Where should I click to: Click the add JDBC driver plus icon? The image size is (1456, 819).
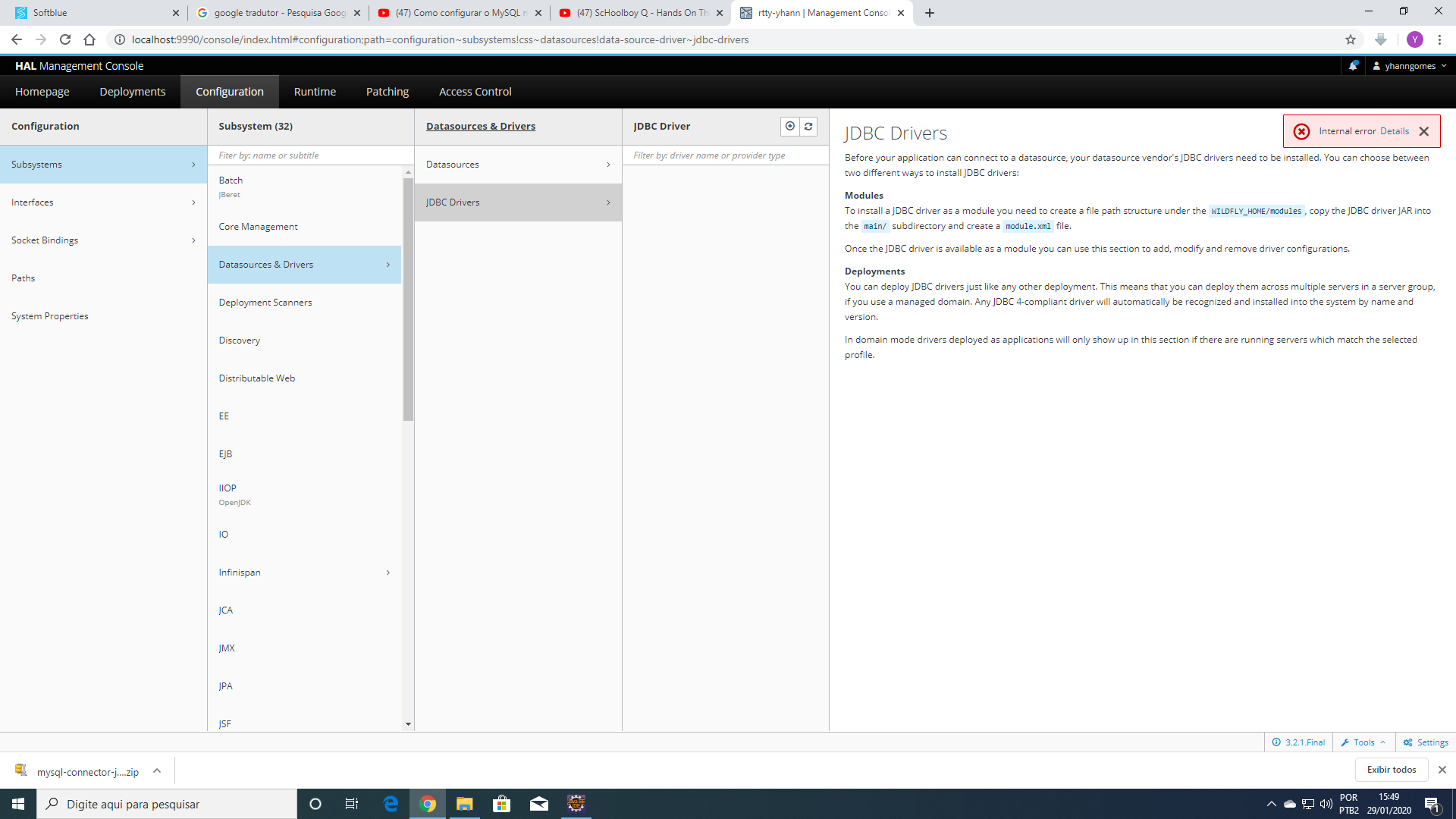(x=789, y=127)
